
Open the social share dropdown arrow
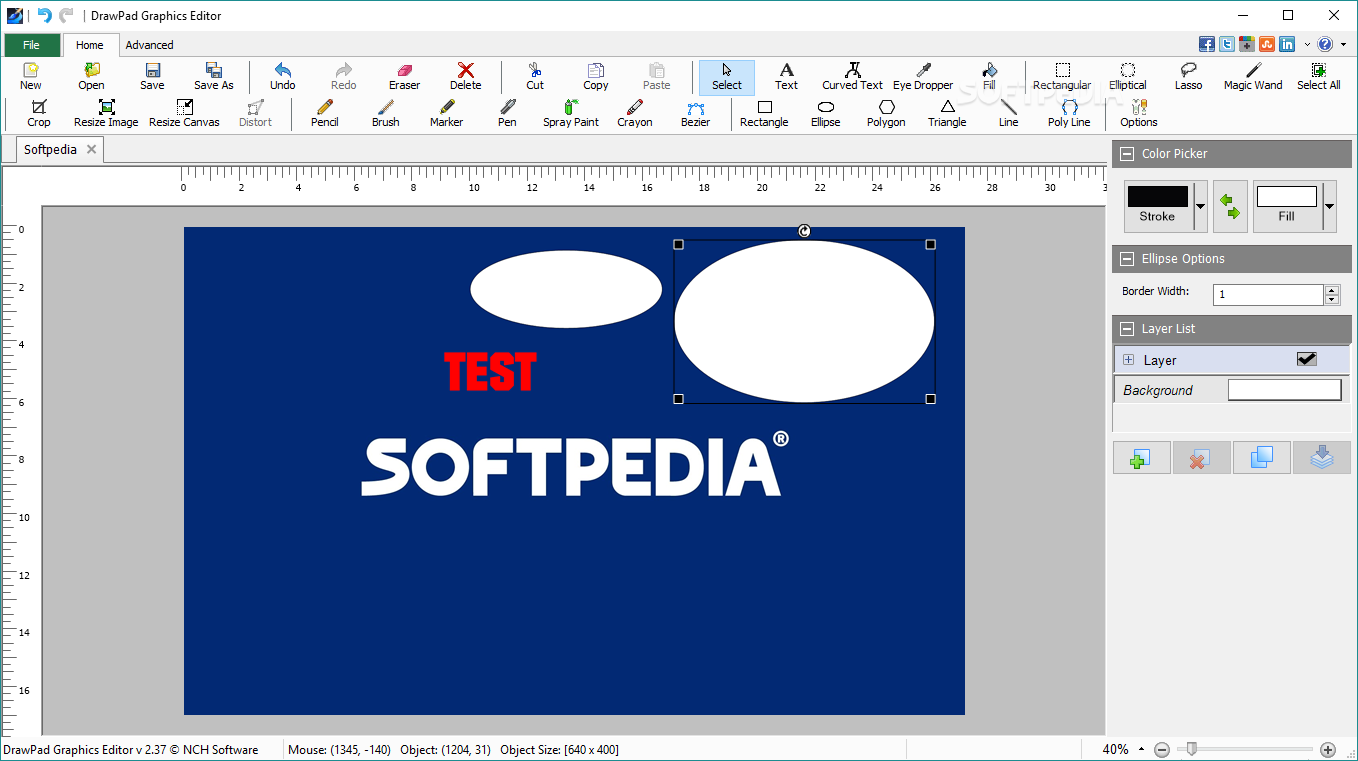(x=1306, y=44)
